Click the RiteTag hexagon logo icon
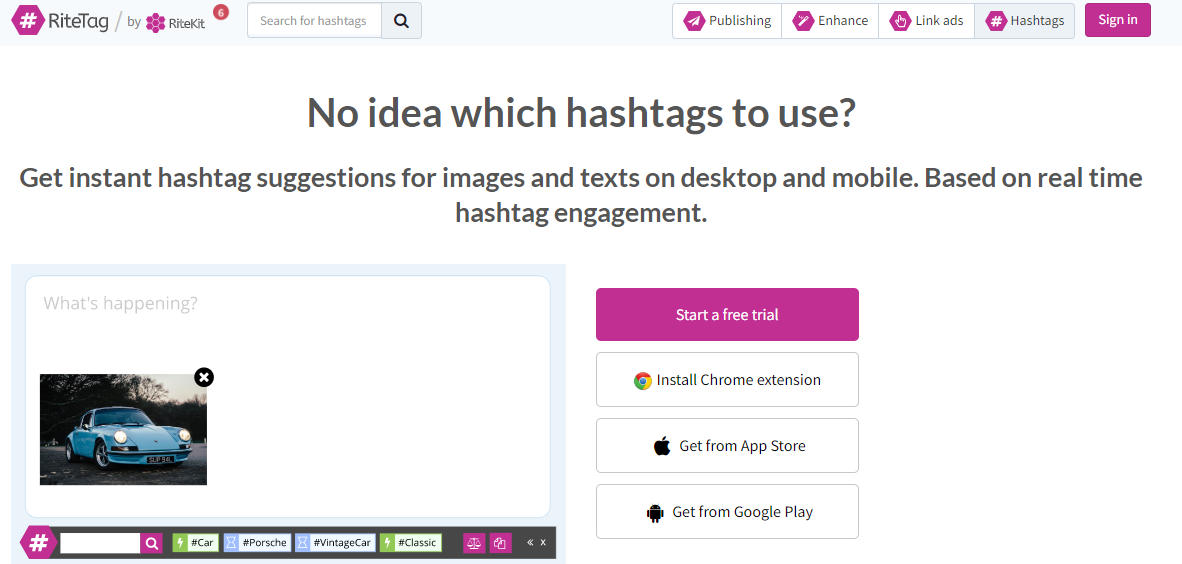 (x=27, y=20)
